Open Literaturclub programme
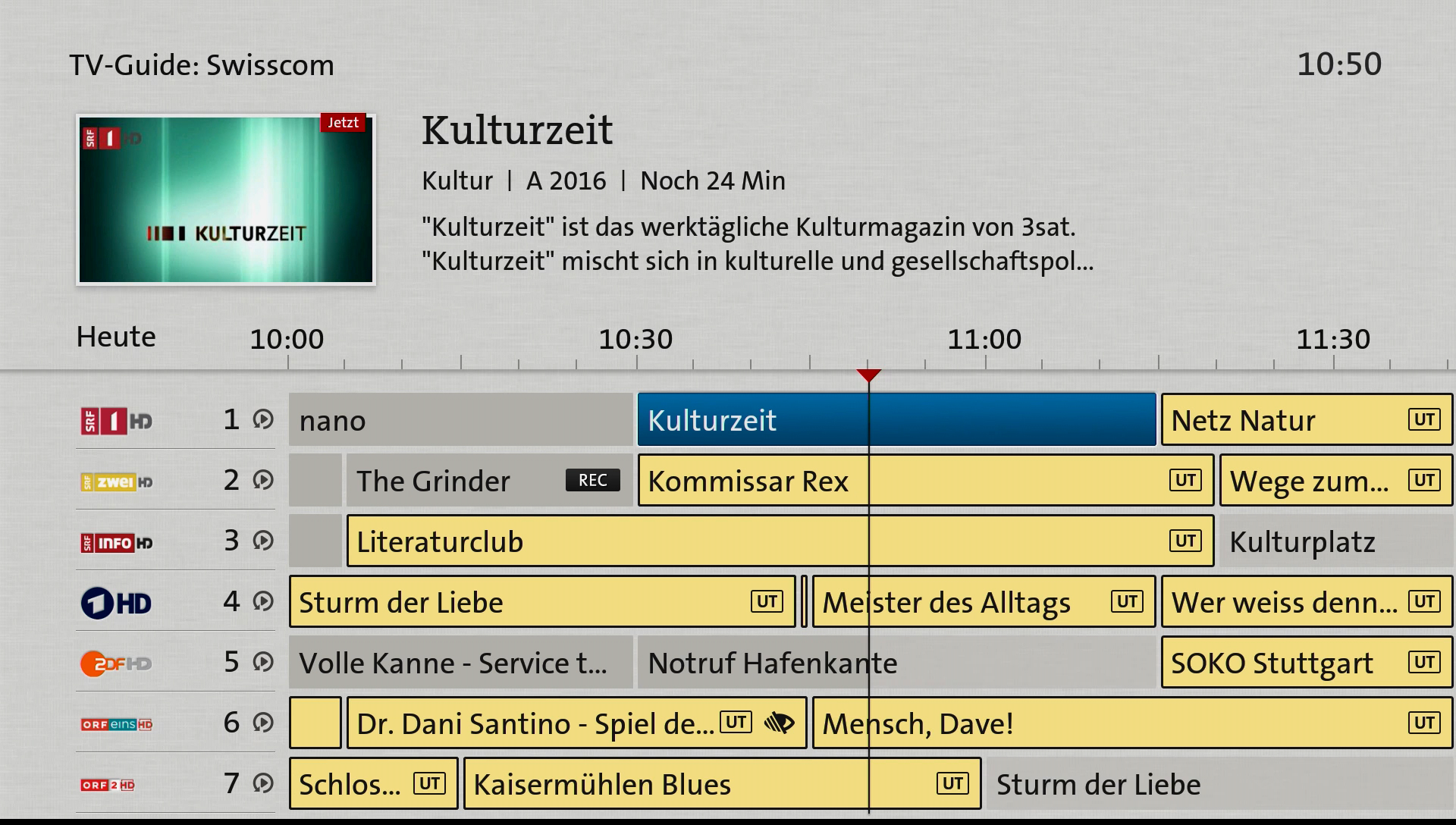 [780, 541]
